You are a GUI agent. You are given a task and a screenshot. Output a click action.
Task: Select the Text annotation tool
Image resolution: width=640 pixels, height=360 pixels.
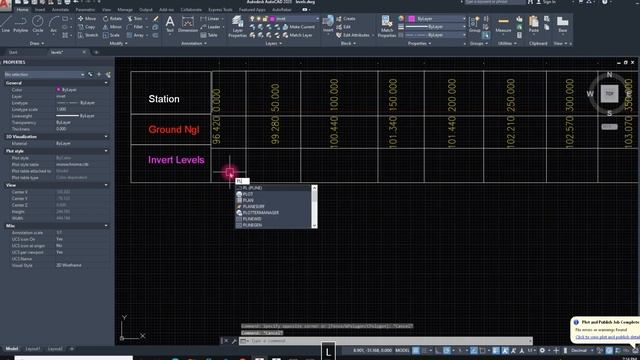(170, 24)
